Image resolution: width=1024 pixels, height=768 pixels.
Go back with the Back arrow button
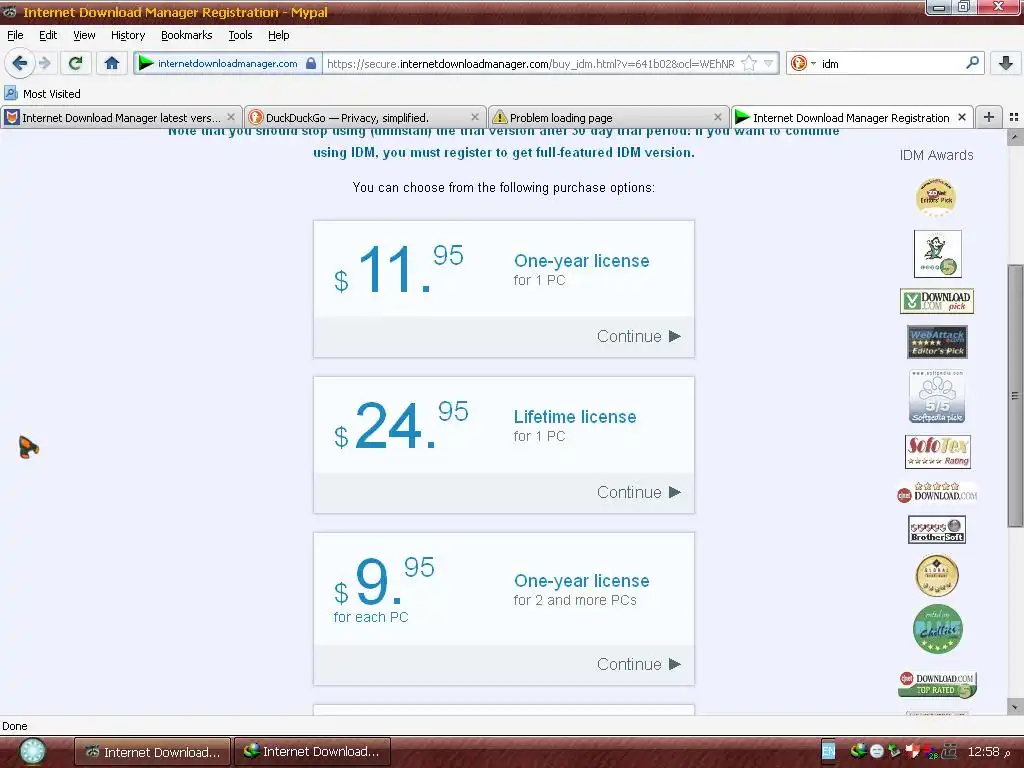point(20,63)
